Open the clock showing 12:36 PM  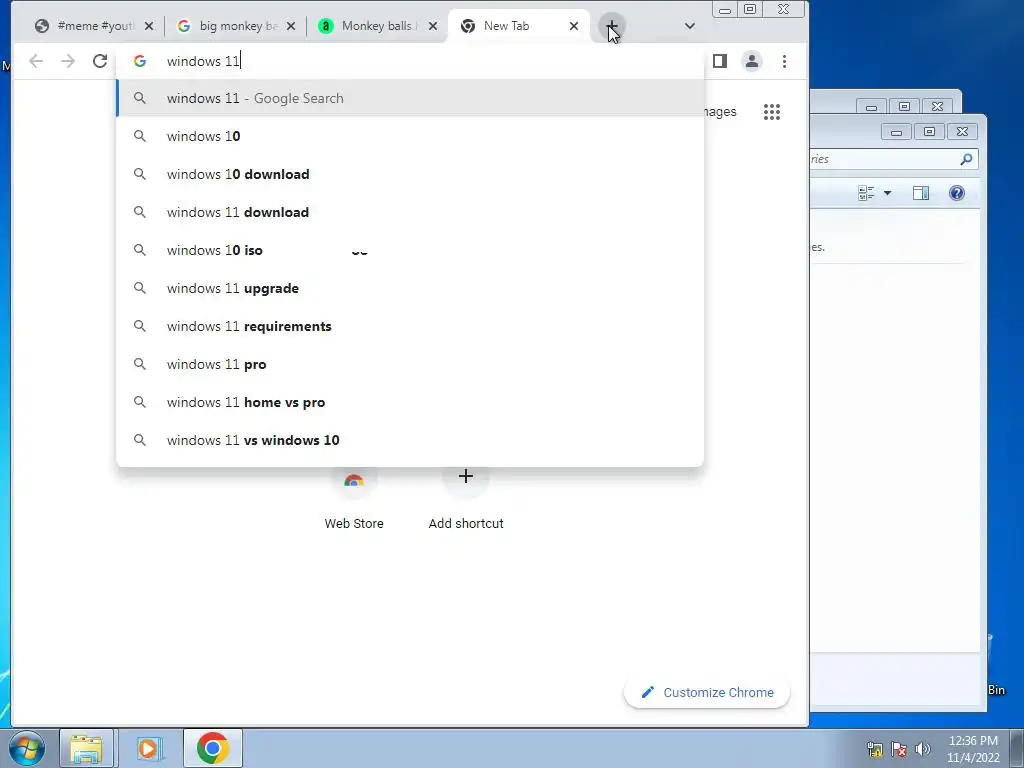(973, 749)
